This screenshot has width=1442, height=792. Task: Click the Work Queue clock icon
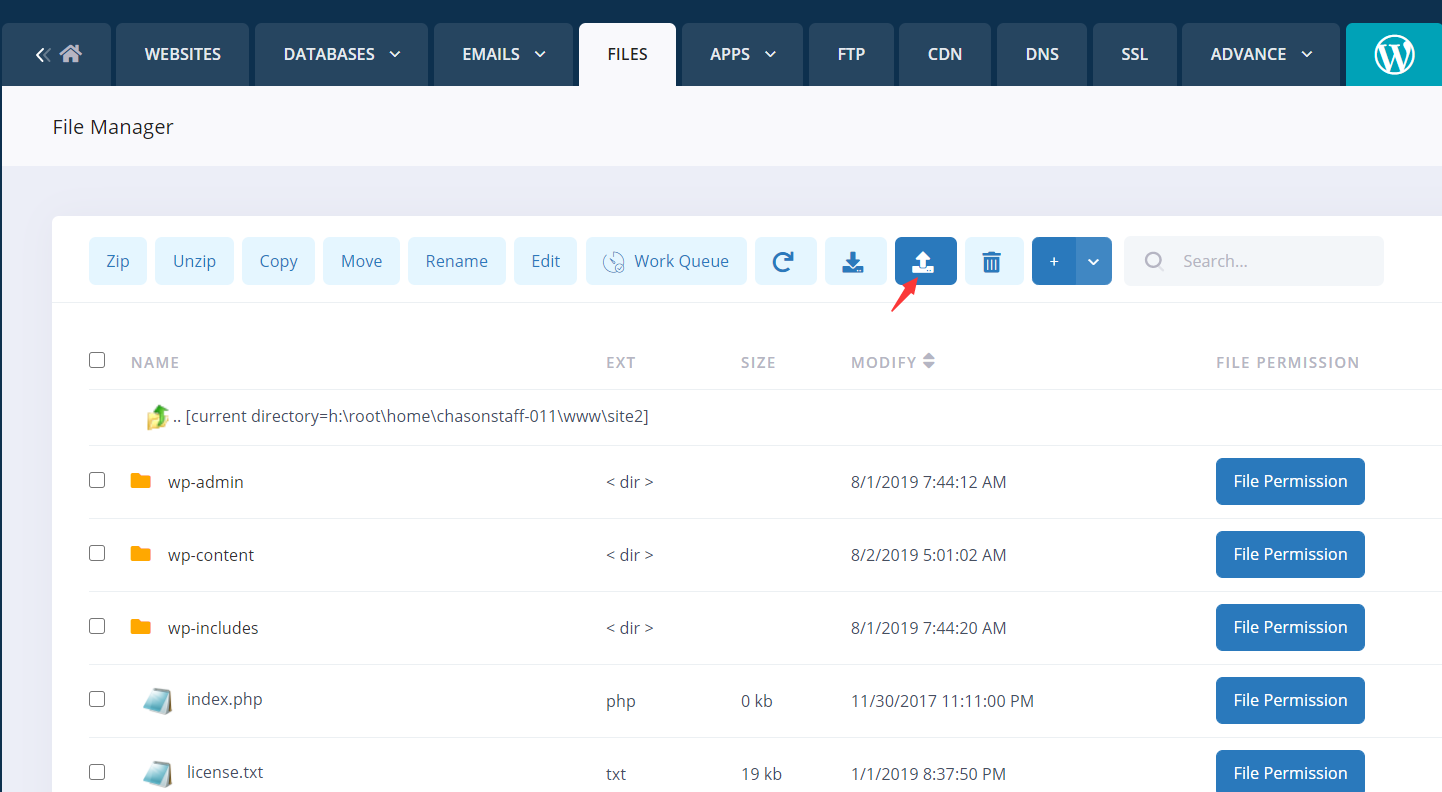[614, 261]
